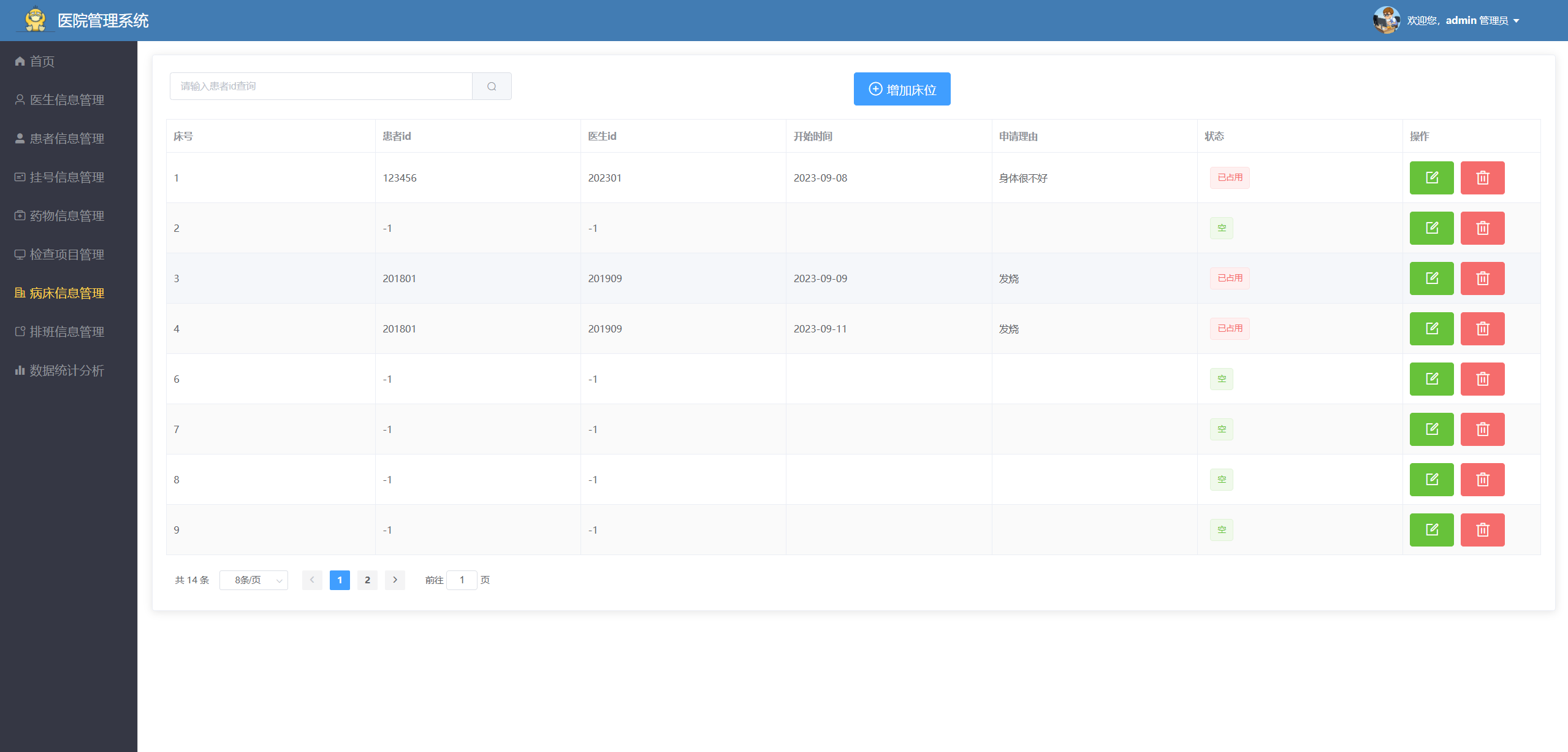Click the 增加床位 button
Viewport: 1568px width, 752px height.
pos(902,90)
